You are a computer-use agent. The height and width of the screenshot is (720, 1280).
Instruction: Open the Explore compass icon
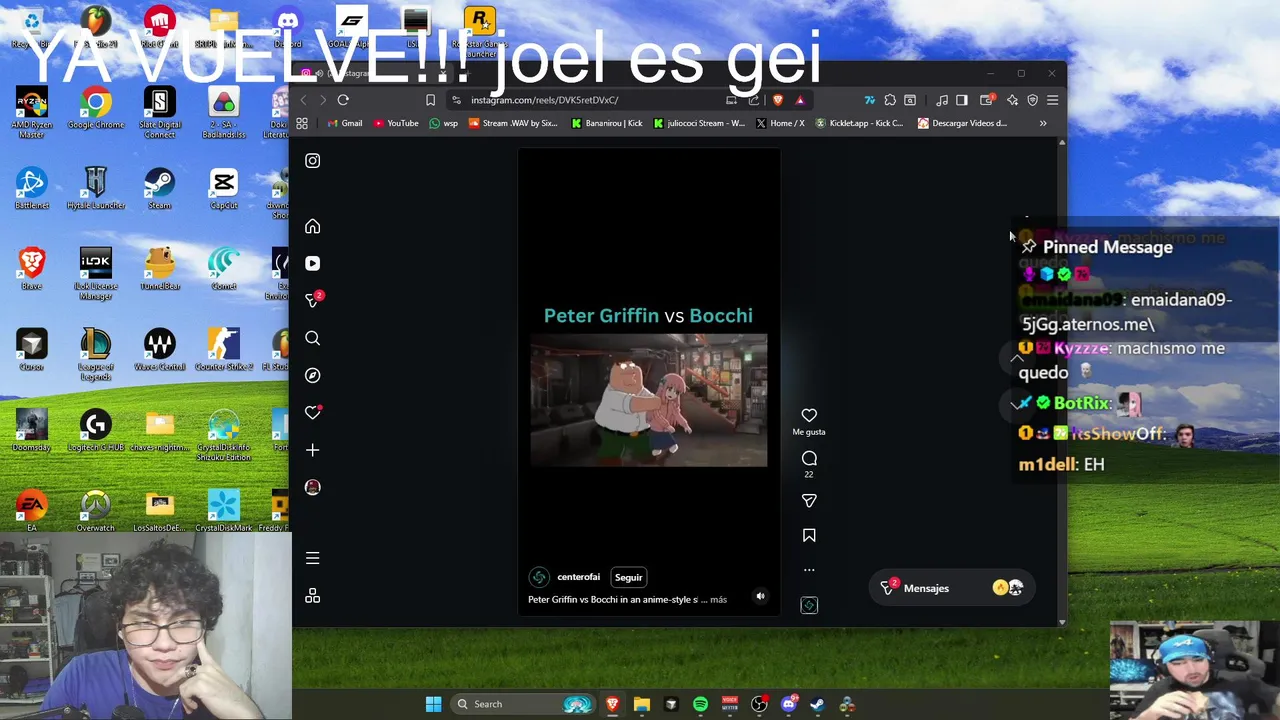[x=312, y=375]
